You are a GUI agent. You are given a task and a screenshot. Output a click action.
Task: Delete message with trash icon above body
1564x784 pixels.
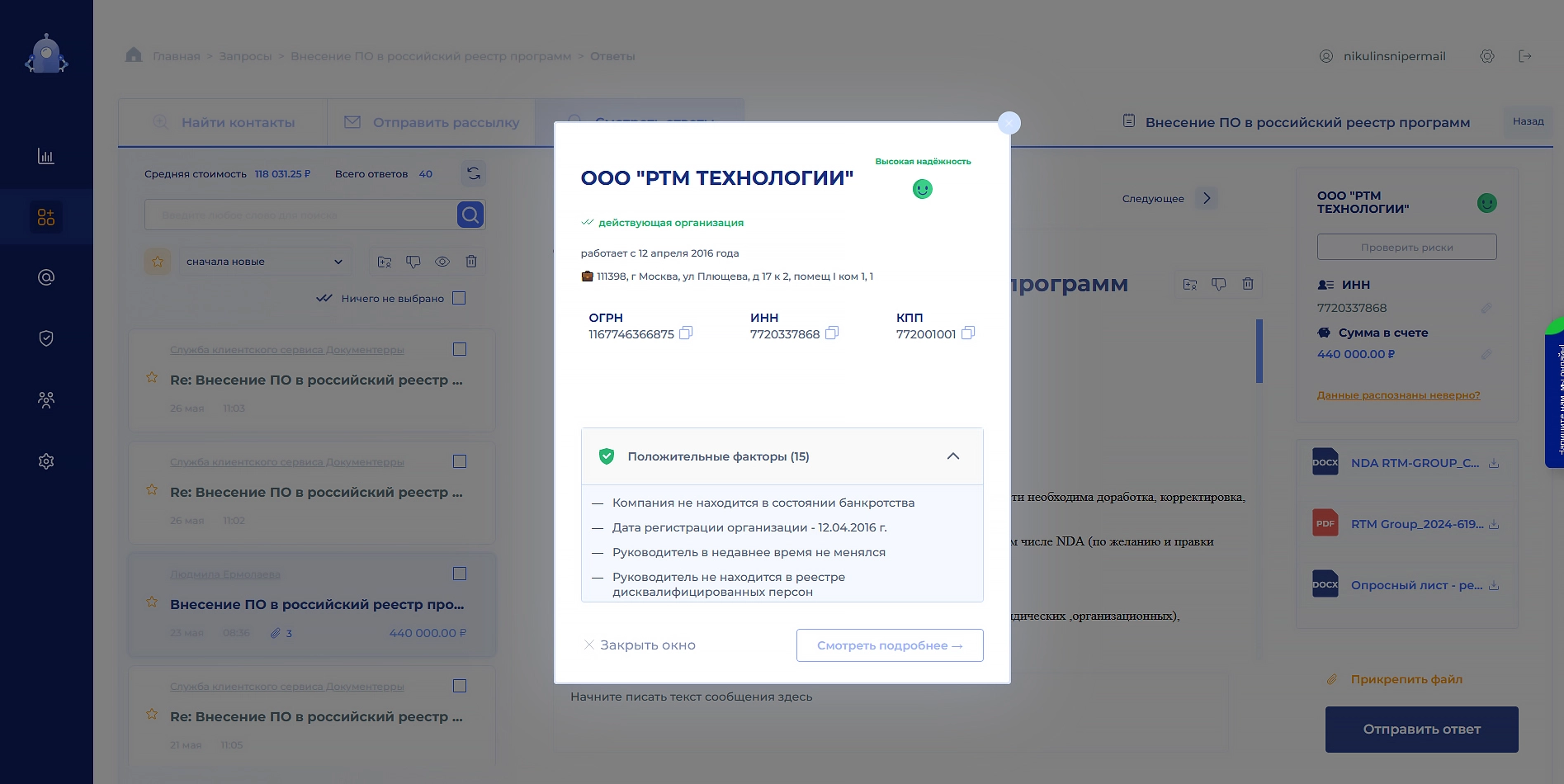(x=1248, y=284)
